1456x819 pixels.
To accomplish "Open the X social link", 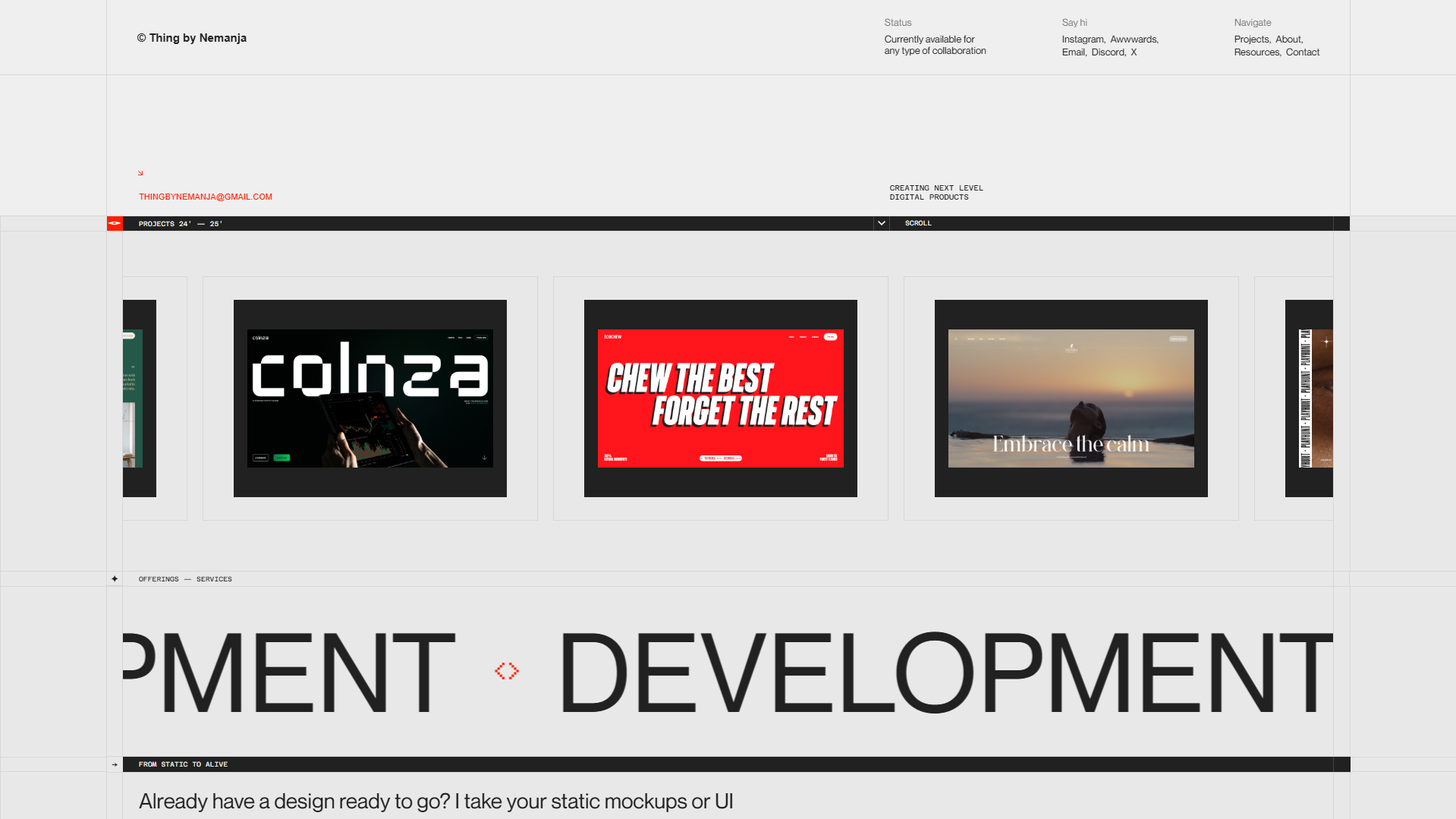I will 1134,52.
